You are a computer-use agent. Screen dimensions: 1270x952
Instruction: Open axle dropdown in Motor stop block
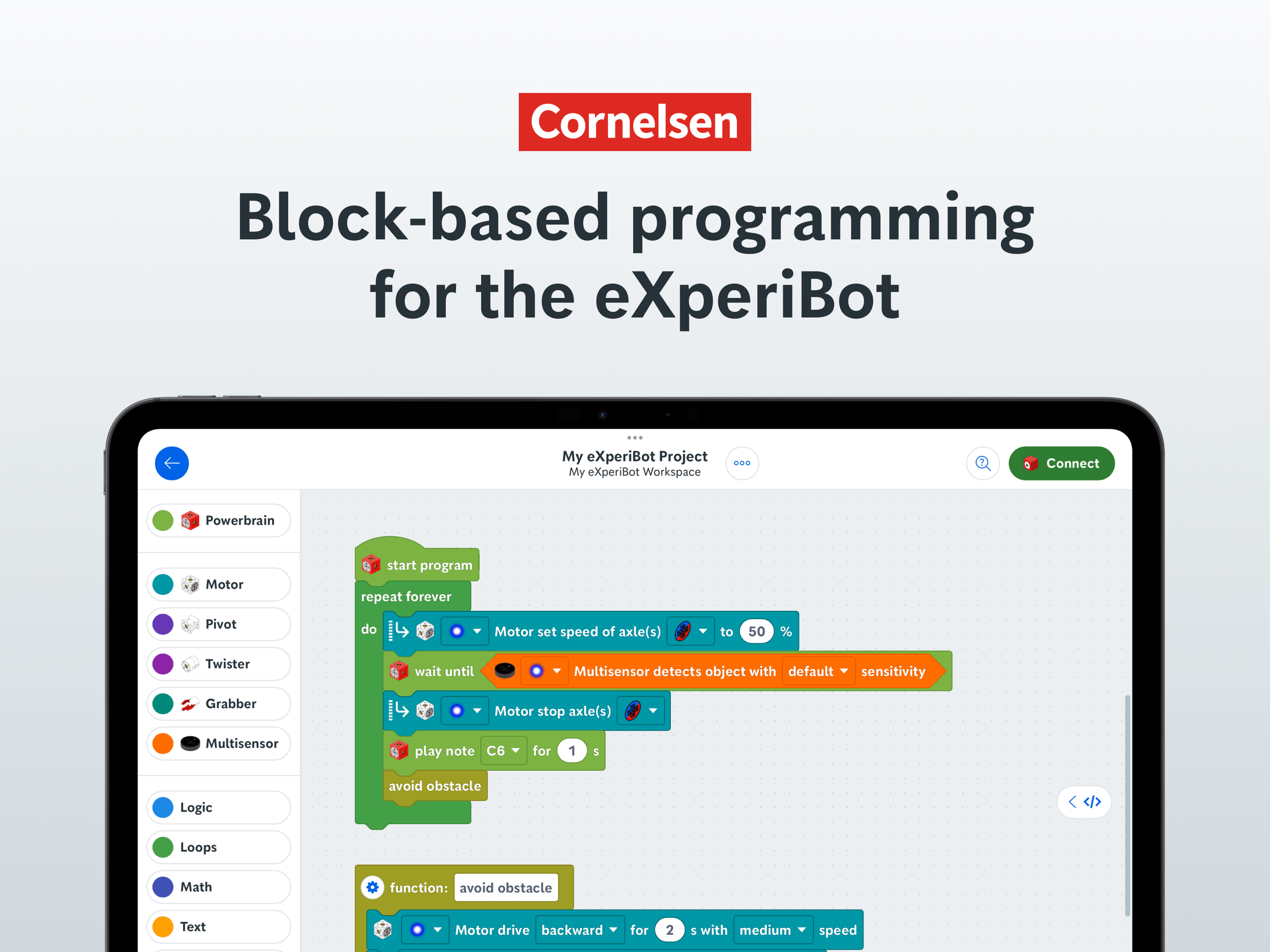point(641,711)
